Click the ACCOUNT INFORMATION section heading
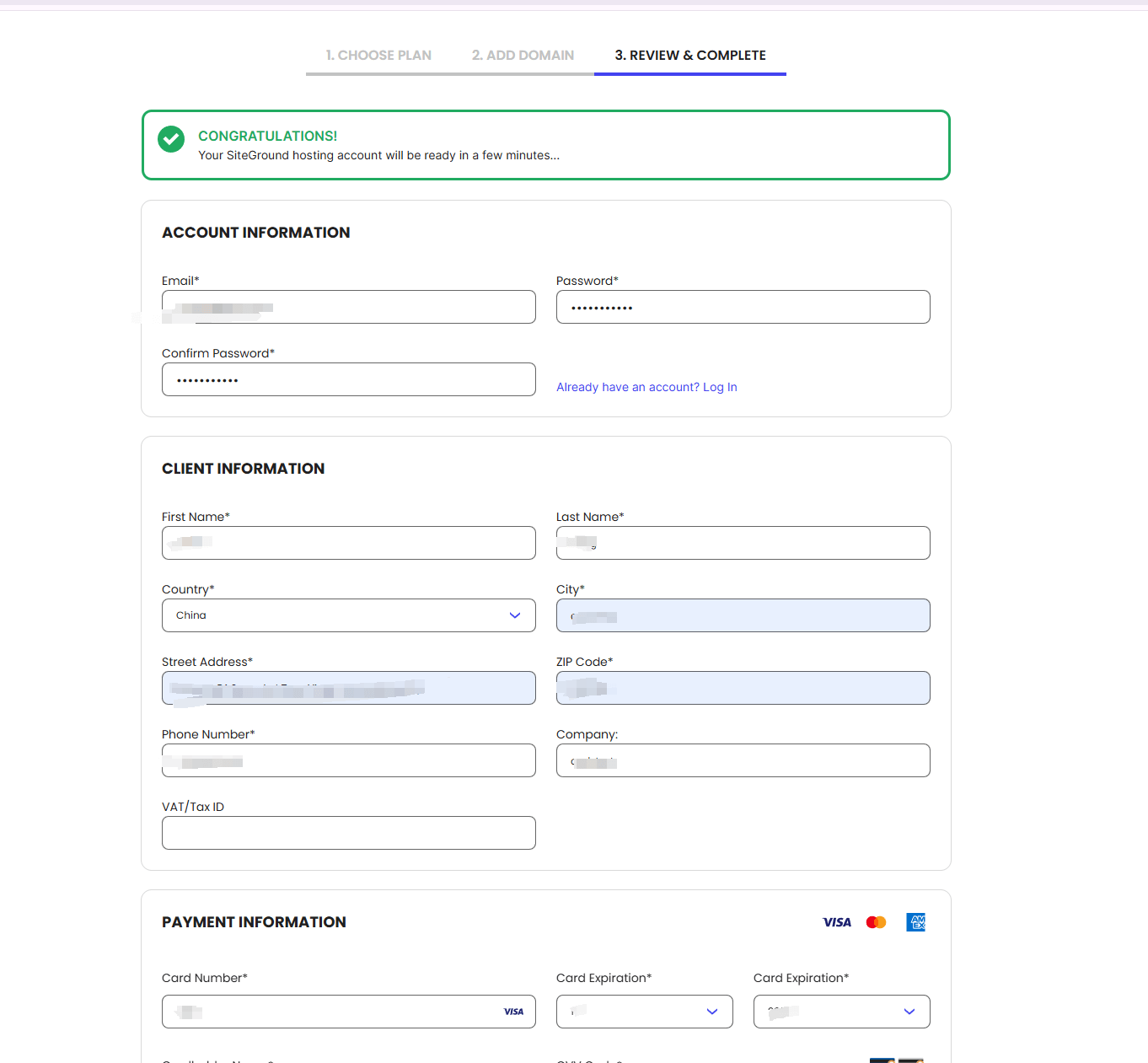Viewport: 1148px width, 1063px height. (256, 233)
